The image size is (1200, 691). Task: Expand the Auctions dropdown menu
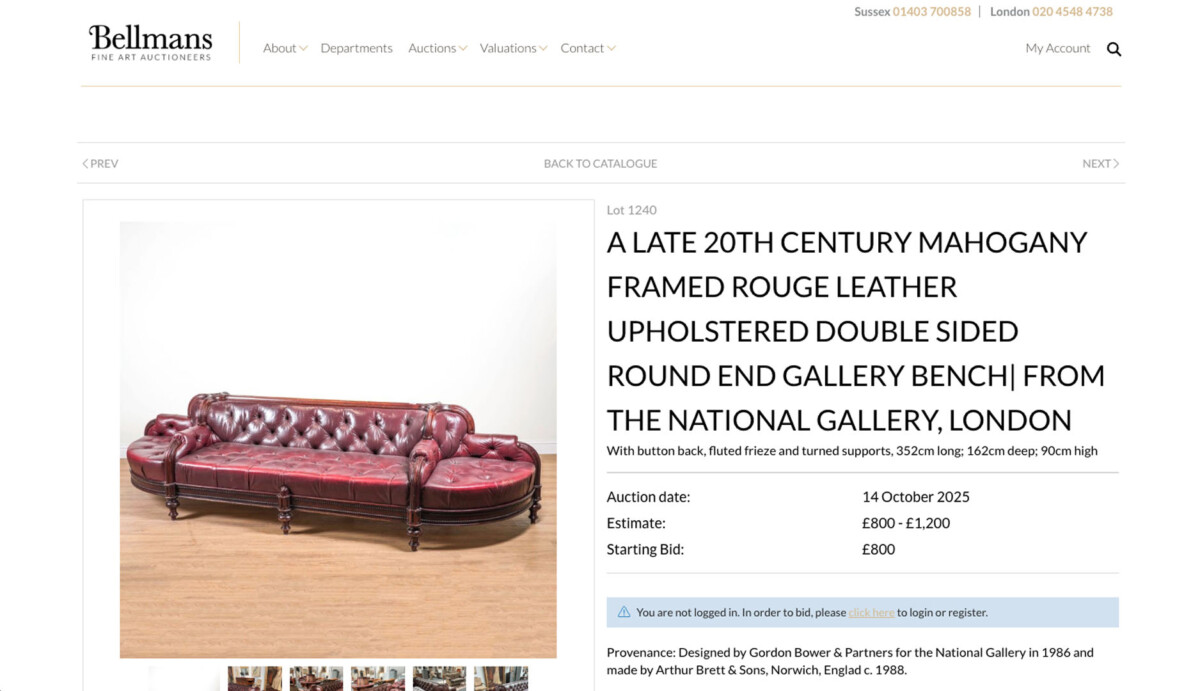pos(437,48)
